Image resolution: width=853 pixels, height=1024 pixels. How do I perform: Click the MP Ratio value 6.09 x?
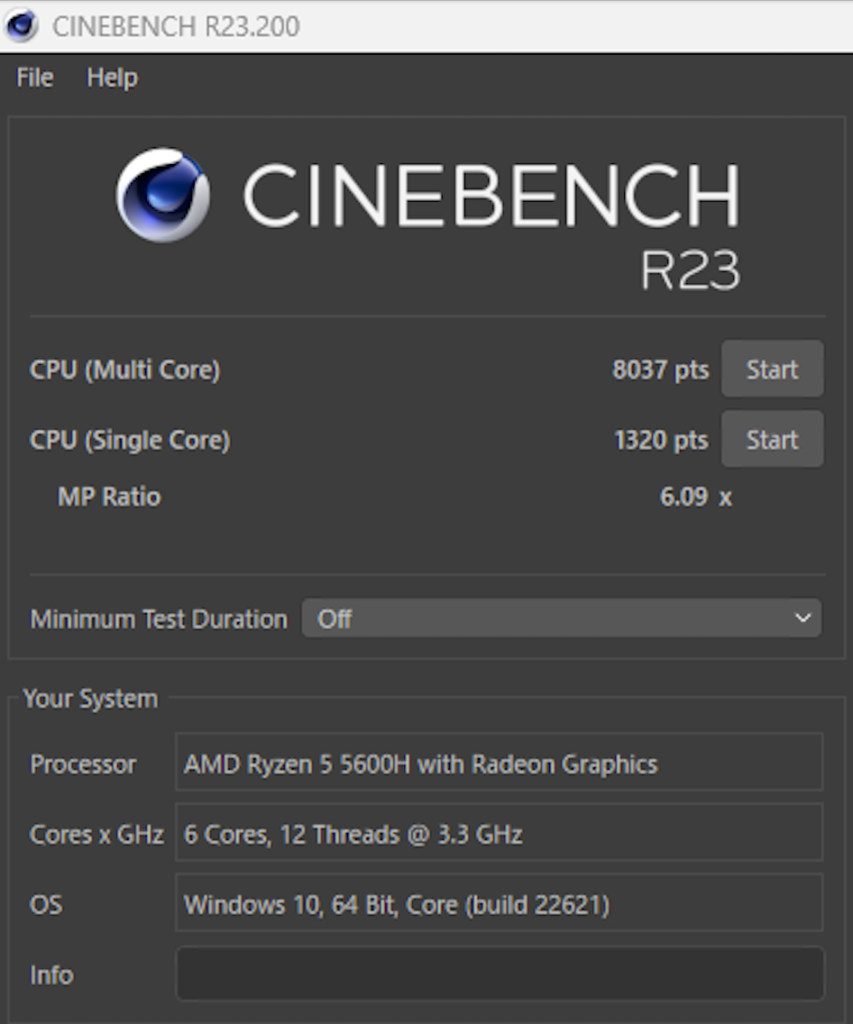(x=695, y=497)
